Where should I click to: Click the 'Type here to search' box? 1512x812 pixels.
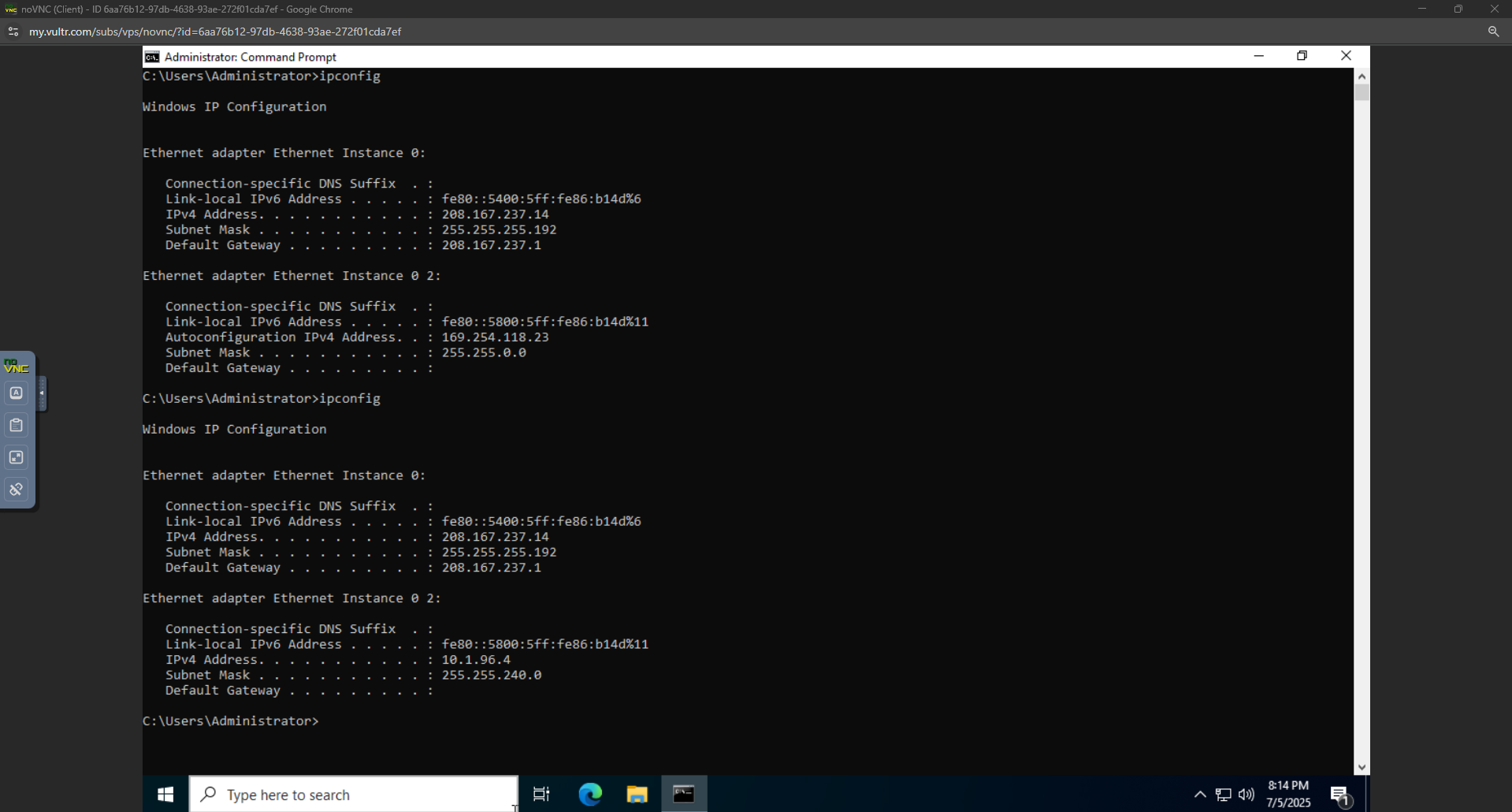(x=354, y=795)
